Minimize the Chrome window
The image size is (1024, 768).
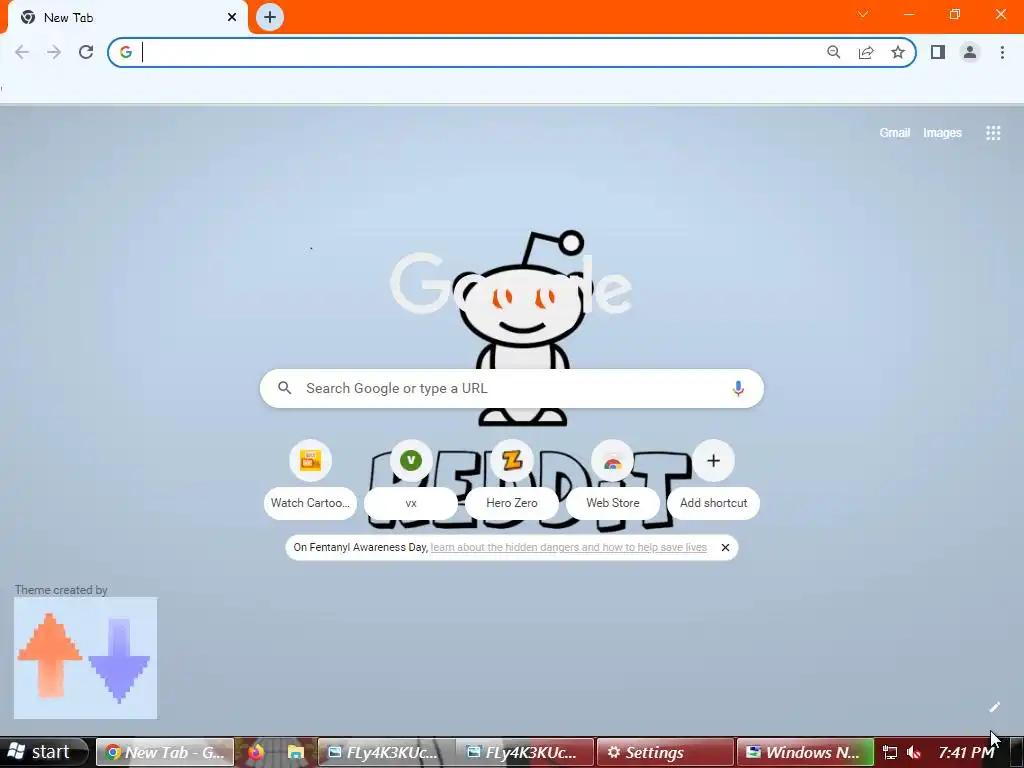pos(909,14)
